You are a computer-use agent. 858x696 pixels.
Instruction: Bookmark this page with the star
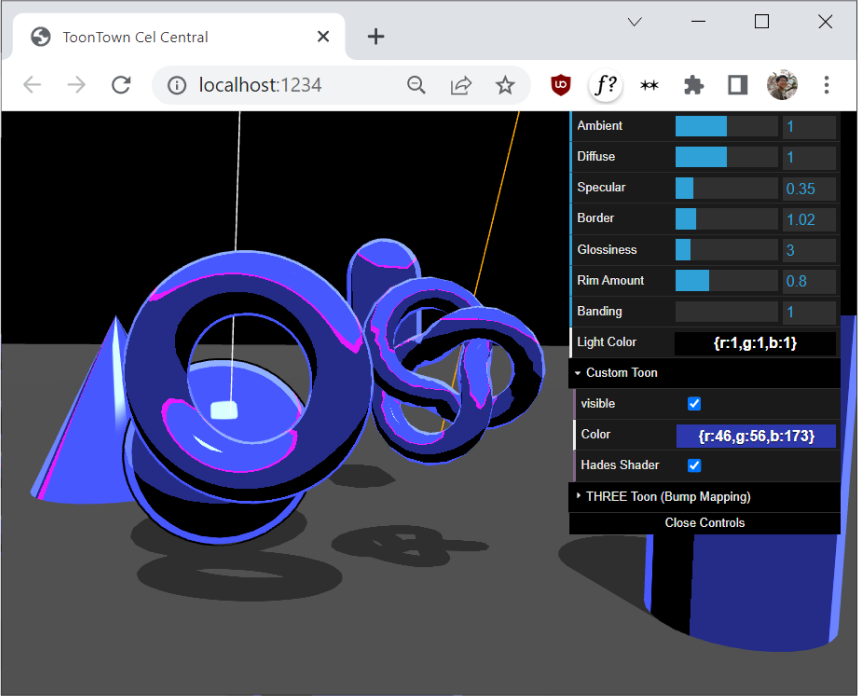pyautogui.click(x=505, y=85)
